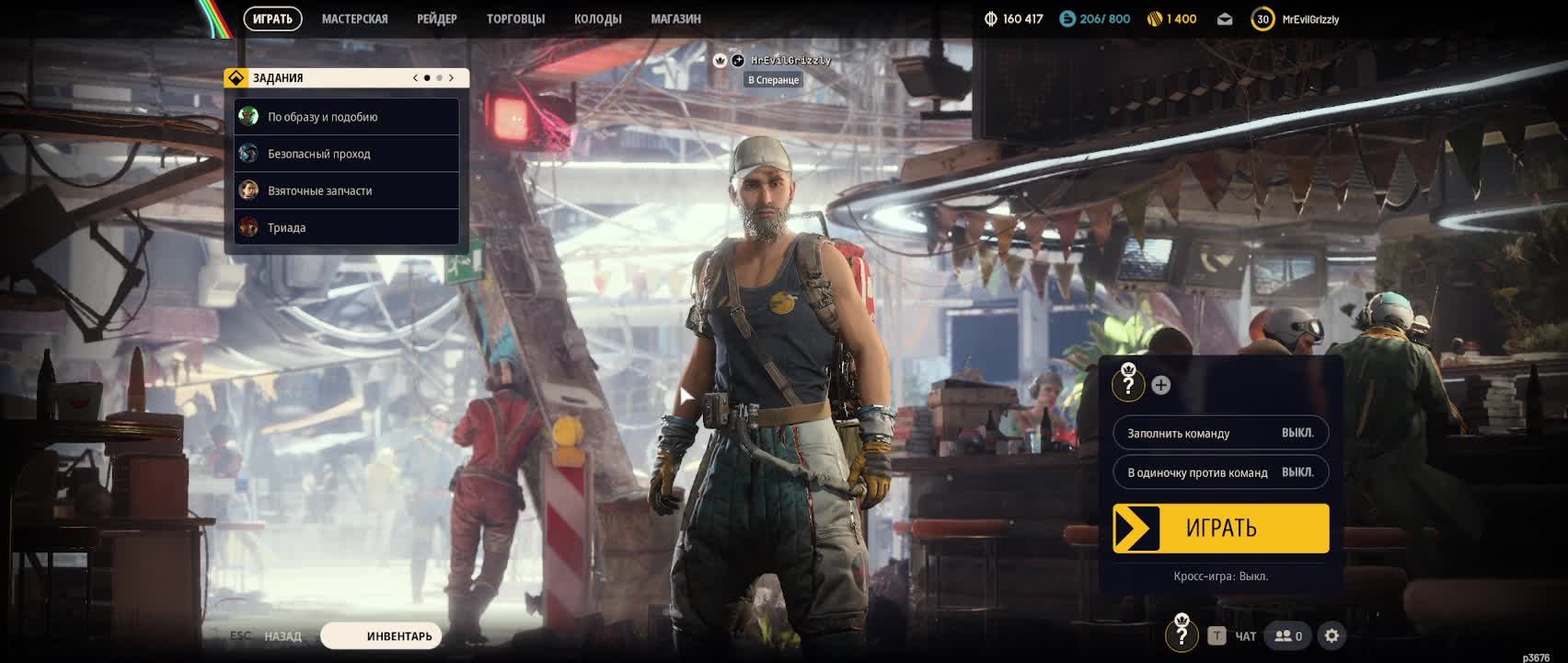Open ИНВЕНТАРЬ inventory button

381,635
